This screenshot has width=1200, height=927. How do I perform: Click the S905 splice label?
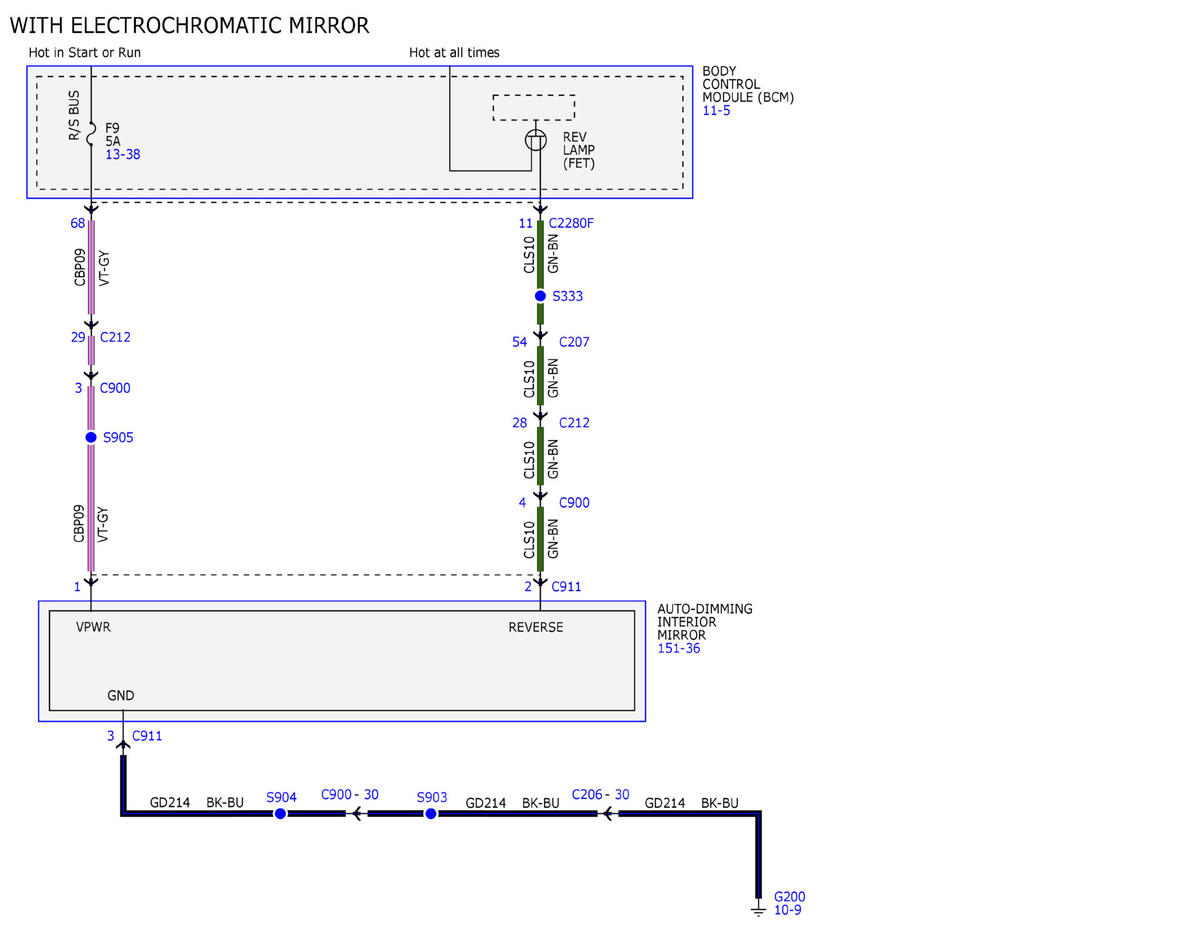[x=118, y=438]
